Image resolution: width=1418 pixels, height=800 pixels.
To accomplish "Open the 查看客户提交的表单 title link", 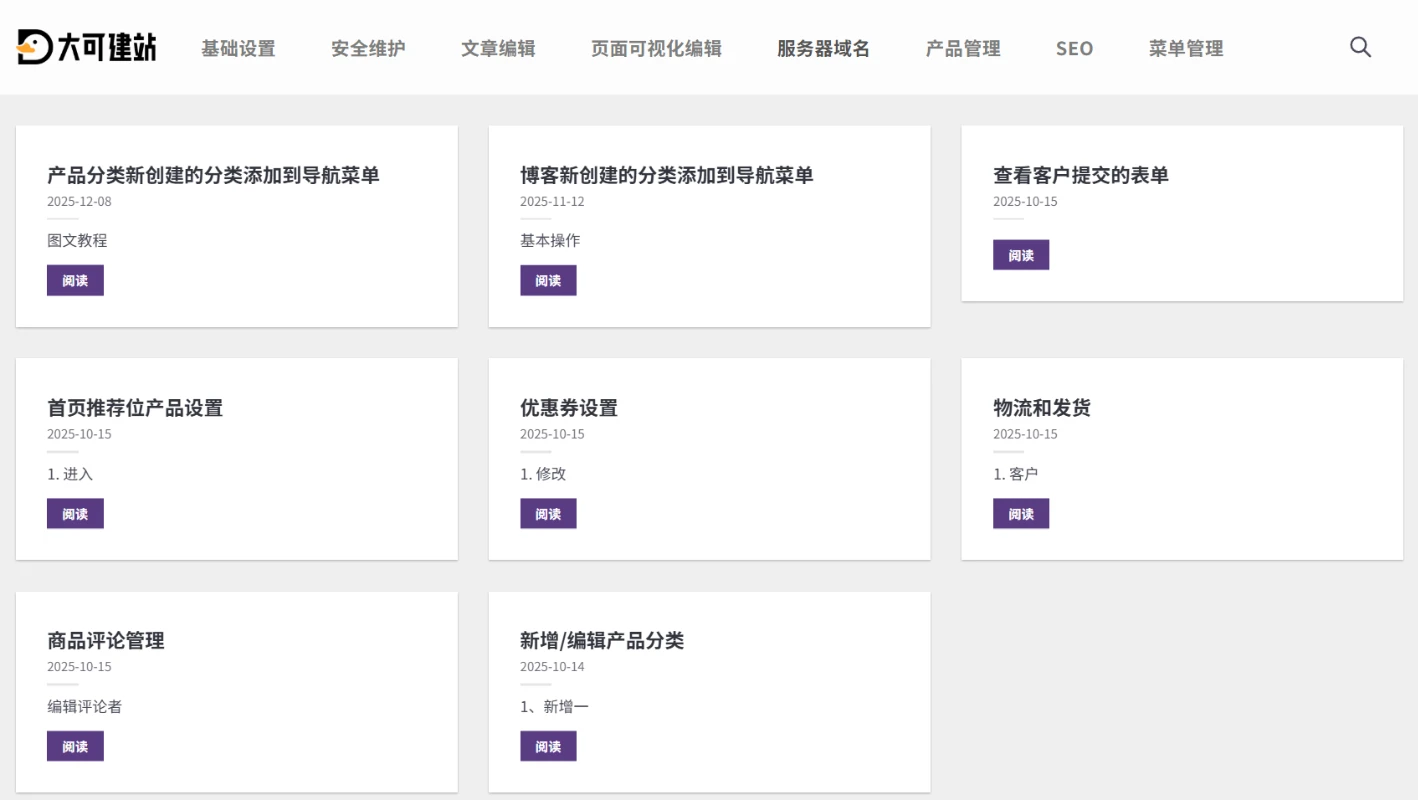I will click(1080, 175).
